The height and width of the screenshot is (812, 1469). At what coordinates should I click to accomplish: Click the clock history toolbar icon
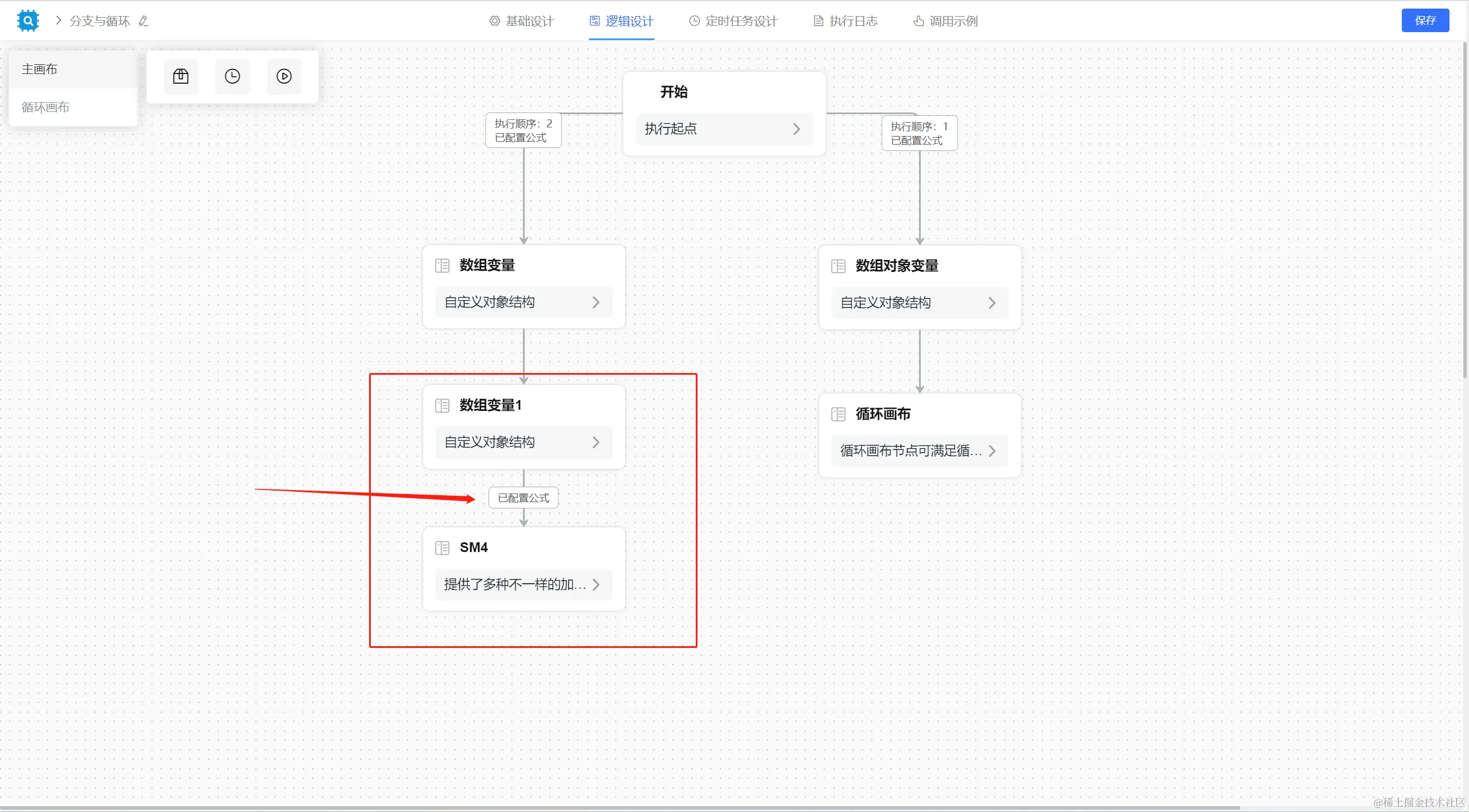pyautogui.click(x=232, y=76)
